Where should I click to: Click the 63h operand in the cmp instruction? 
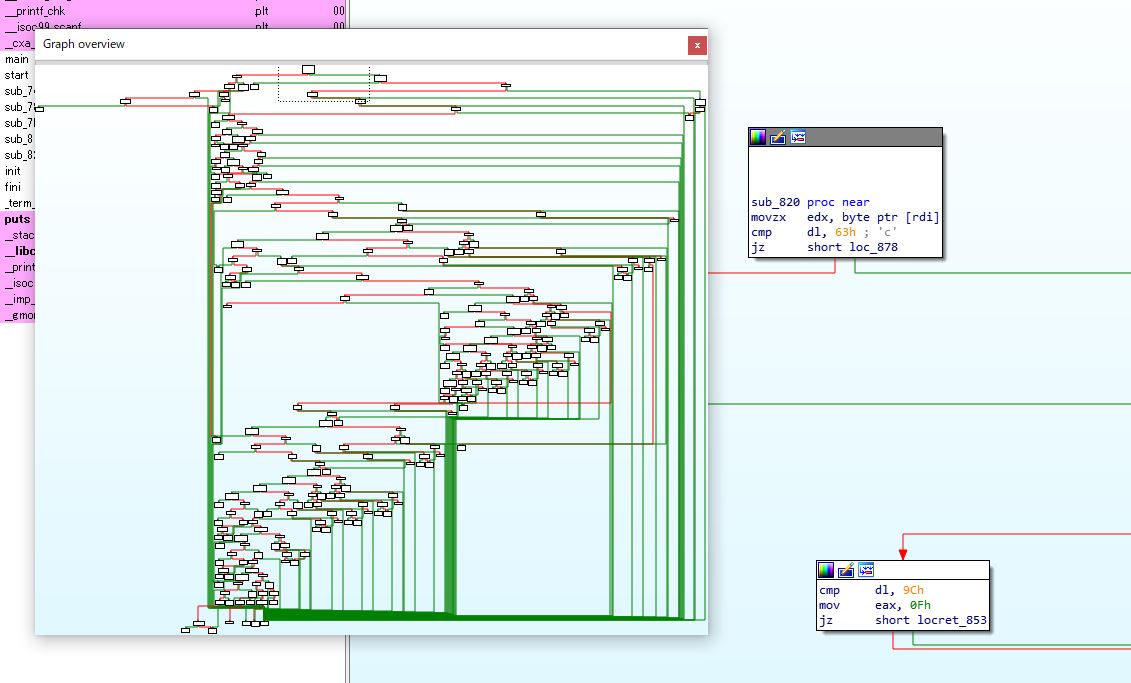point(845,232)
